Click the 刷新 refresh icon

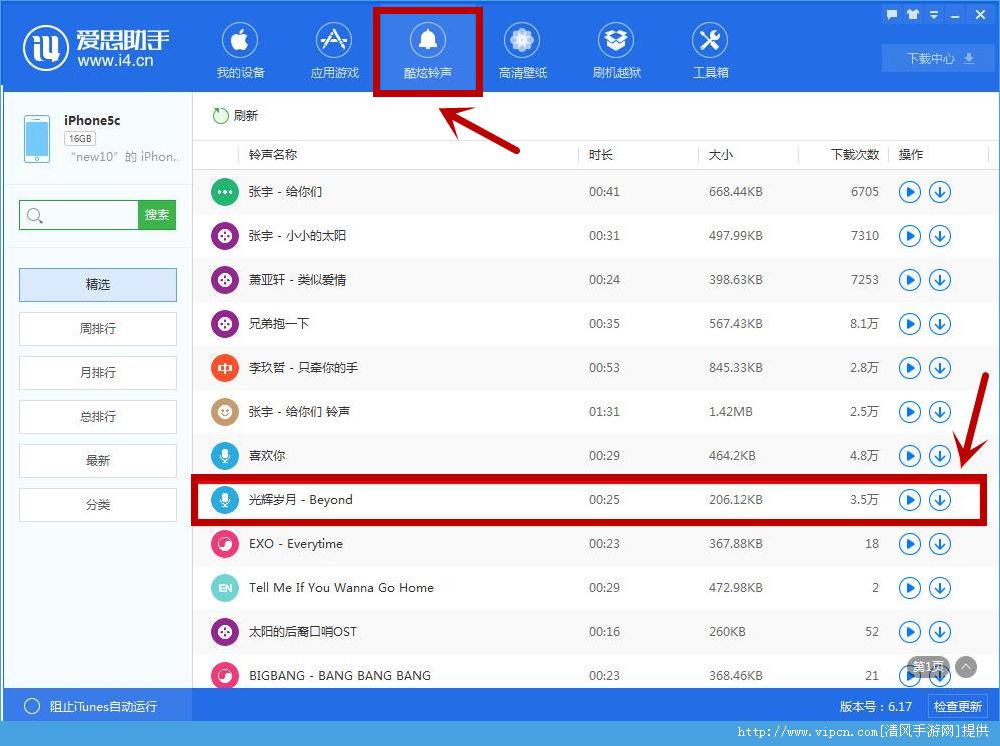point(221,115)
